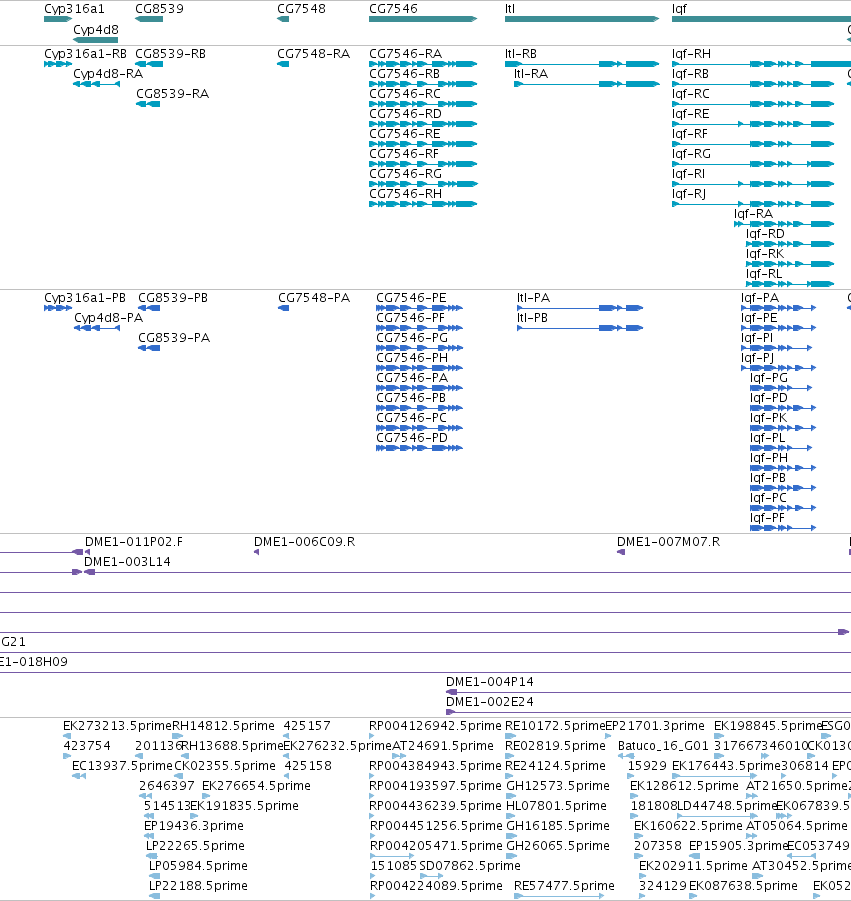Click the Cyp4d8 gene bar

click(x=95, y=40)
